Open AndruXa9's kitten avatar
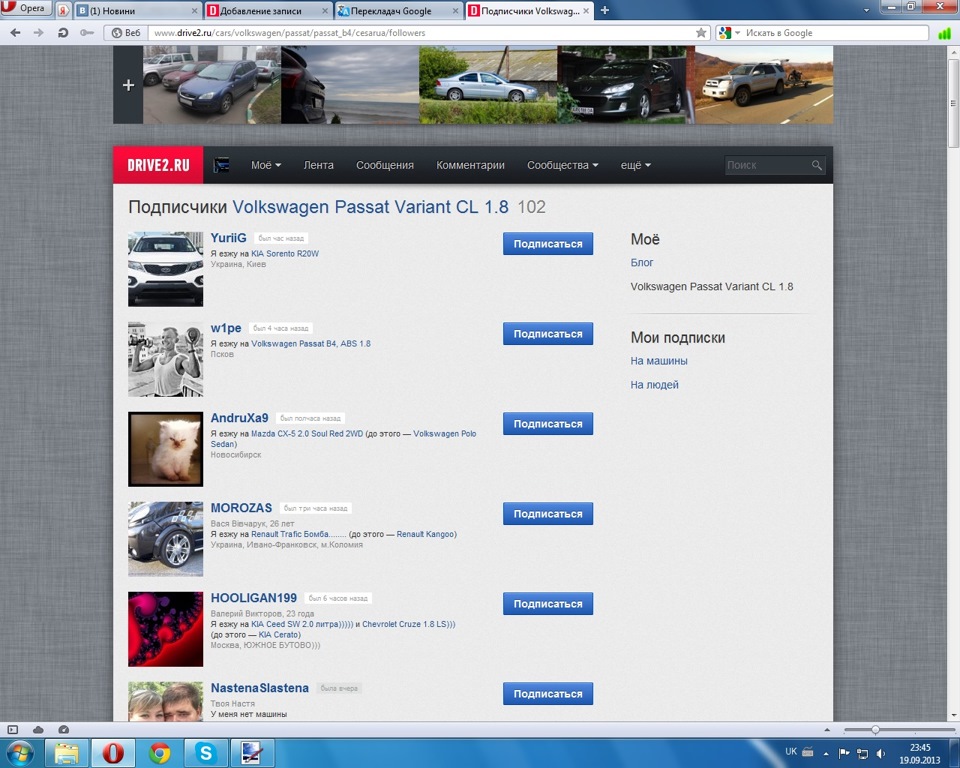This screenshot has width=960, height=768. point(165,449)
